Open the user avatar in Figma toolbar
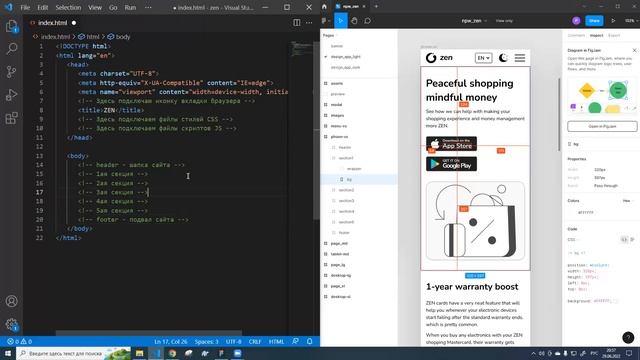This screenshot has width=640, height=360. click(x=576, y=21)
